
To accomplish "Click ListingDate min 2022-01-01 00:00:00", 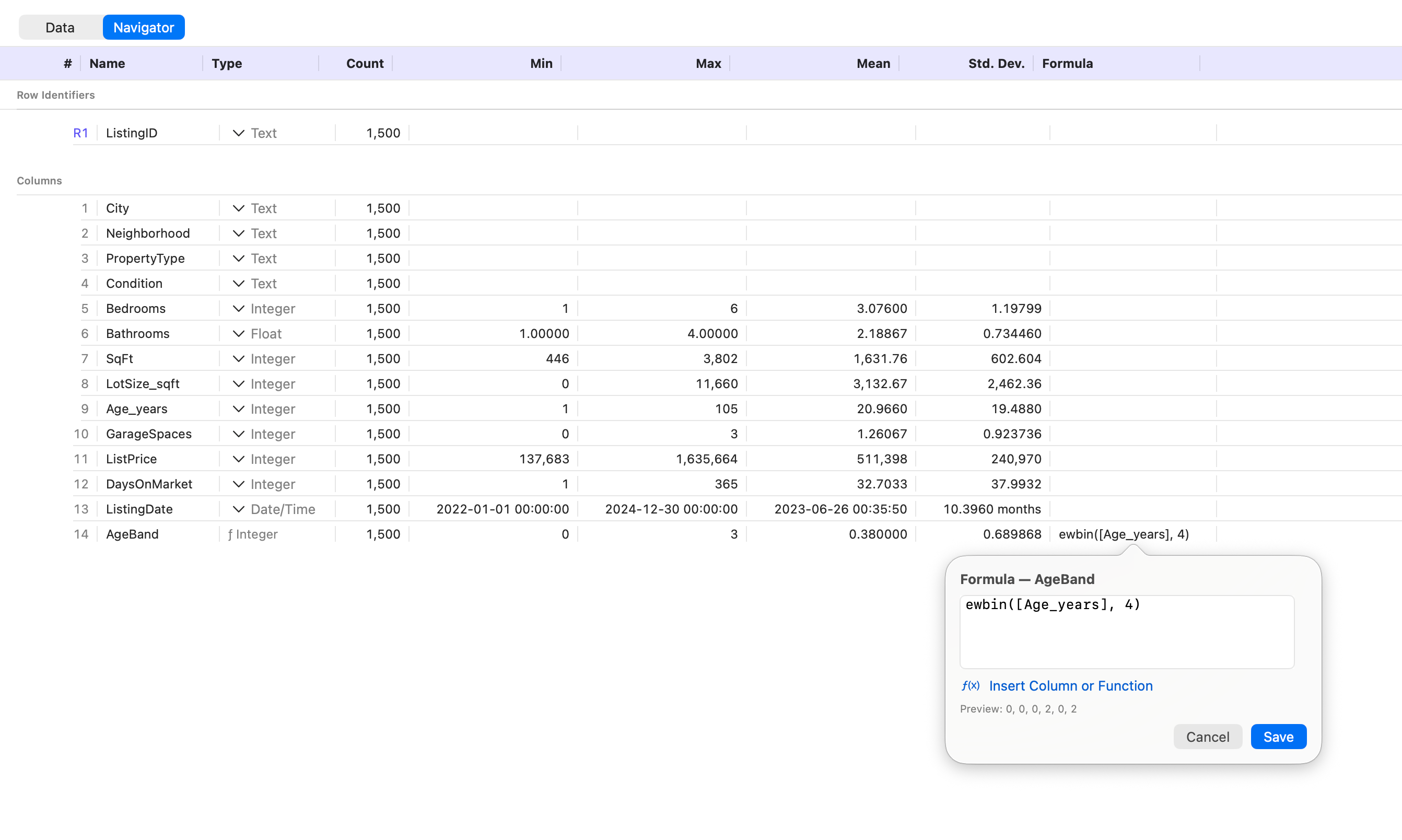I will pos(502,509).
